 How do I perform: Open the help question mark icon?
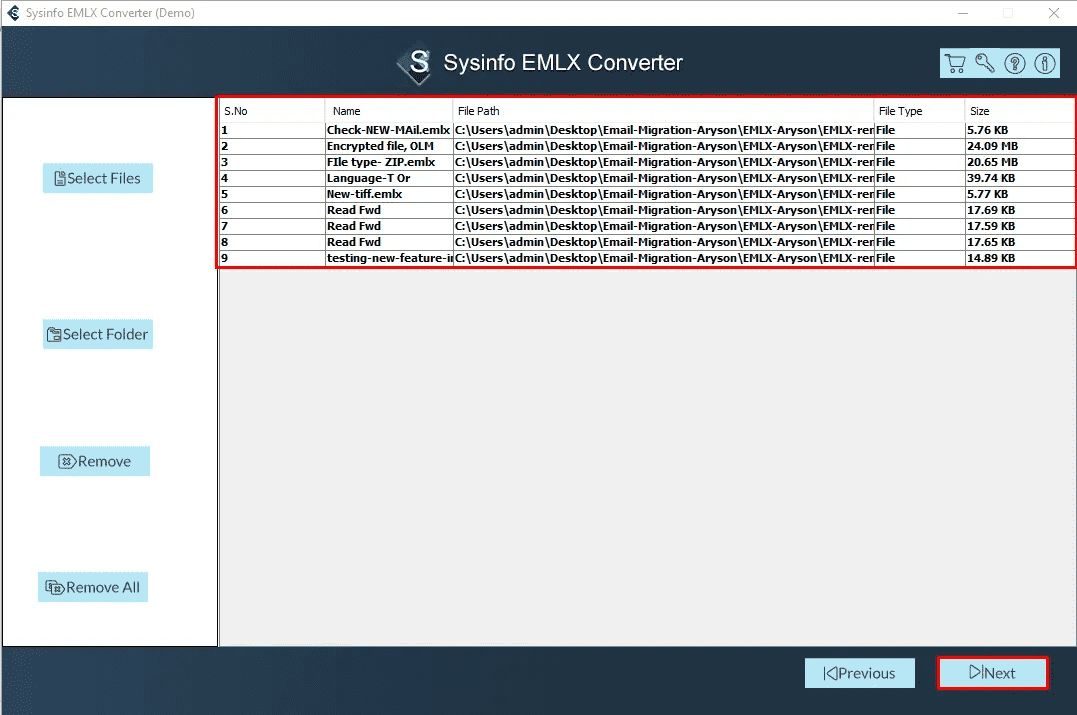(x=1014, y=63)
